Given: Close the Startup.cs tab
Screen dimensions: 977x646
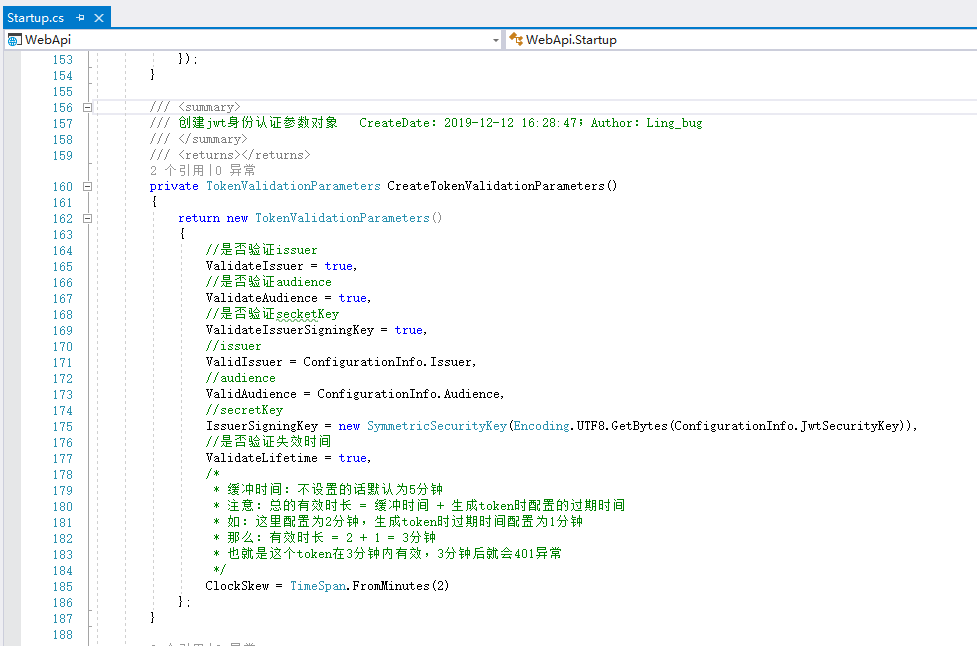Looking at the screenshot, I should tap(98, 18).
